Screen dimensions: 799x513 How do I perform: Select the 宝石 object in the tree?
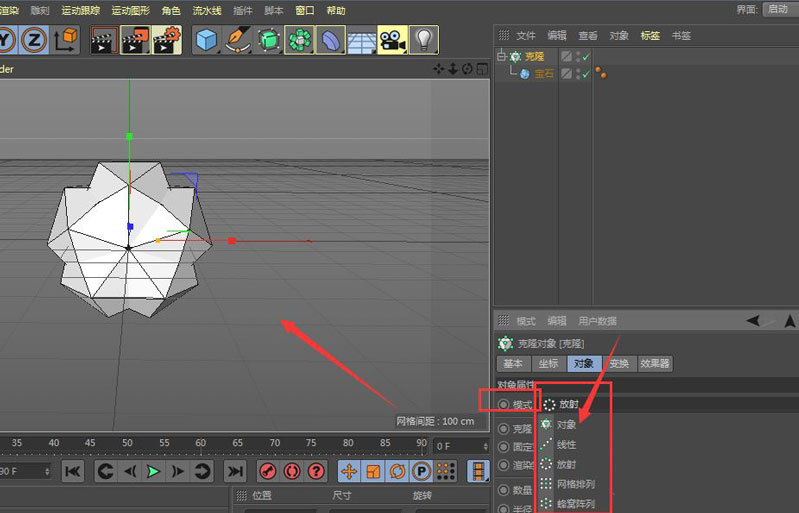point(543,74)
